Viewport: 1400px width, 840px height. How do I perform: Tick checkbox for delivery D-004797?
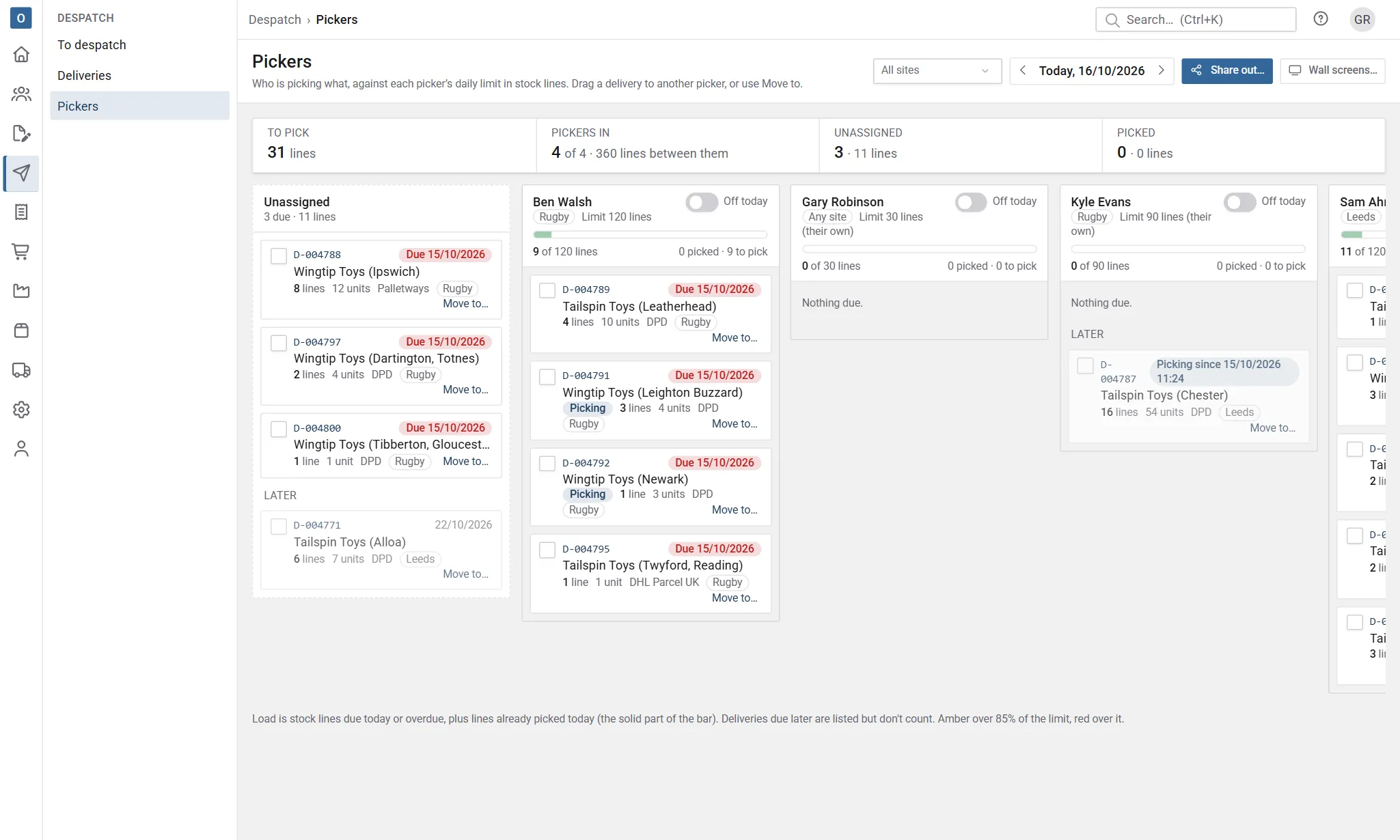pos(279,343)
